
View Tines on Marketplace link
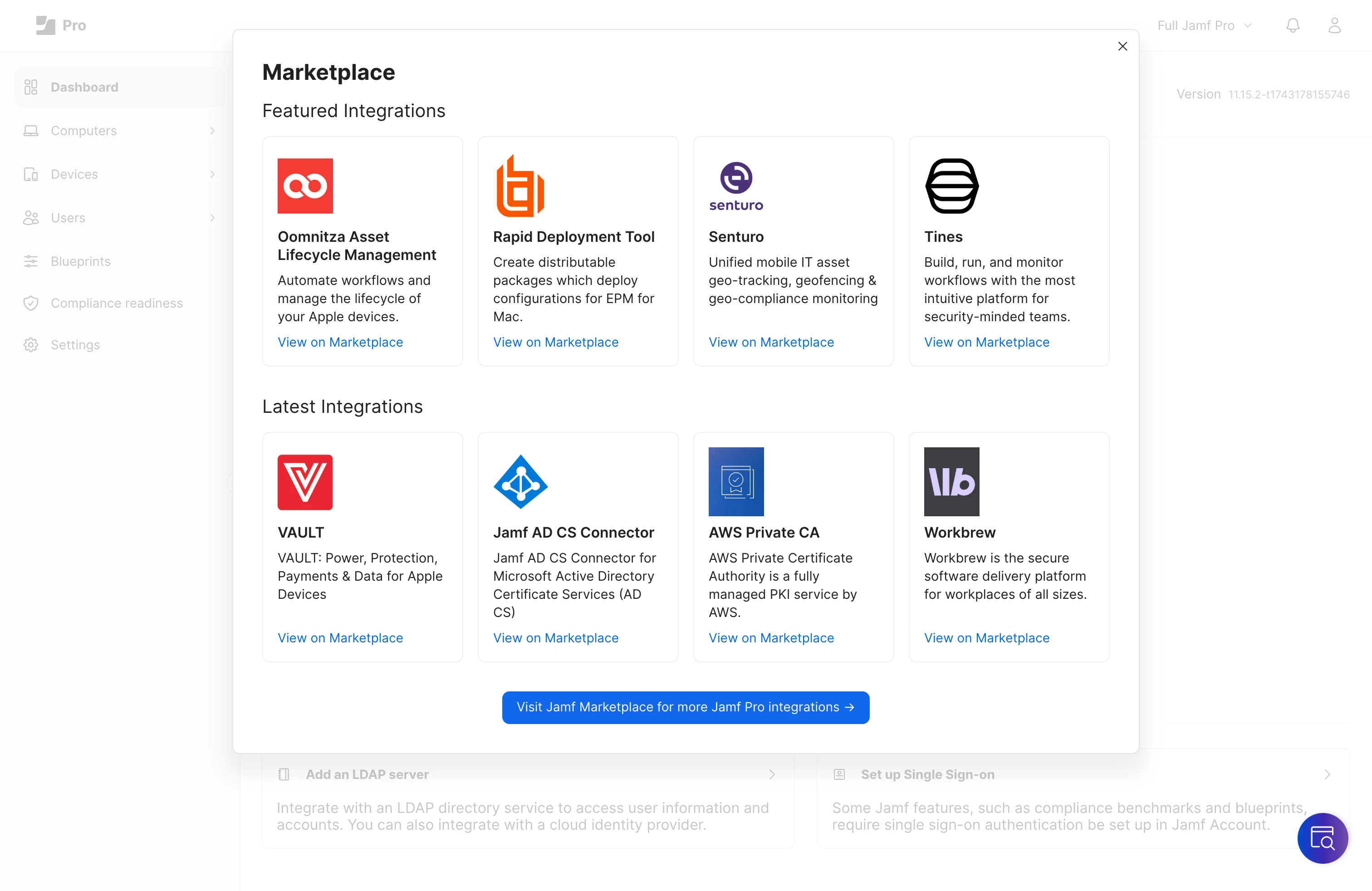tap(986, 342)
